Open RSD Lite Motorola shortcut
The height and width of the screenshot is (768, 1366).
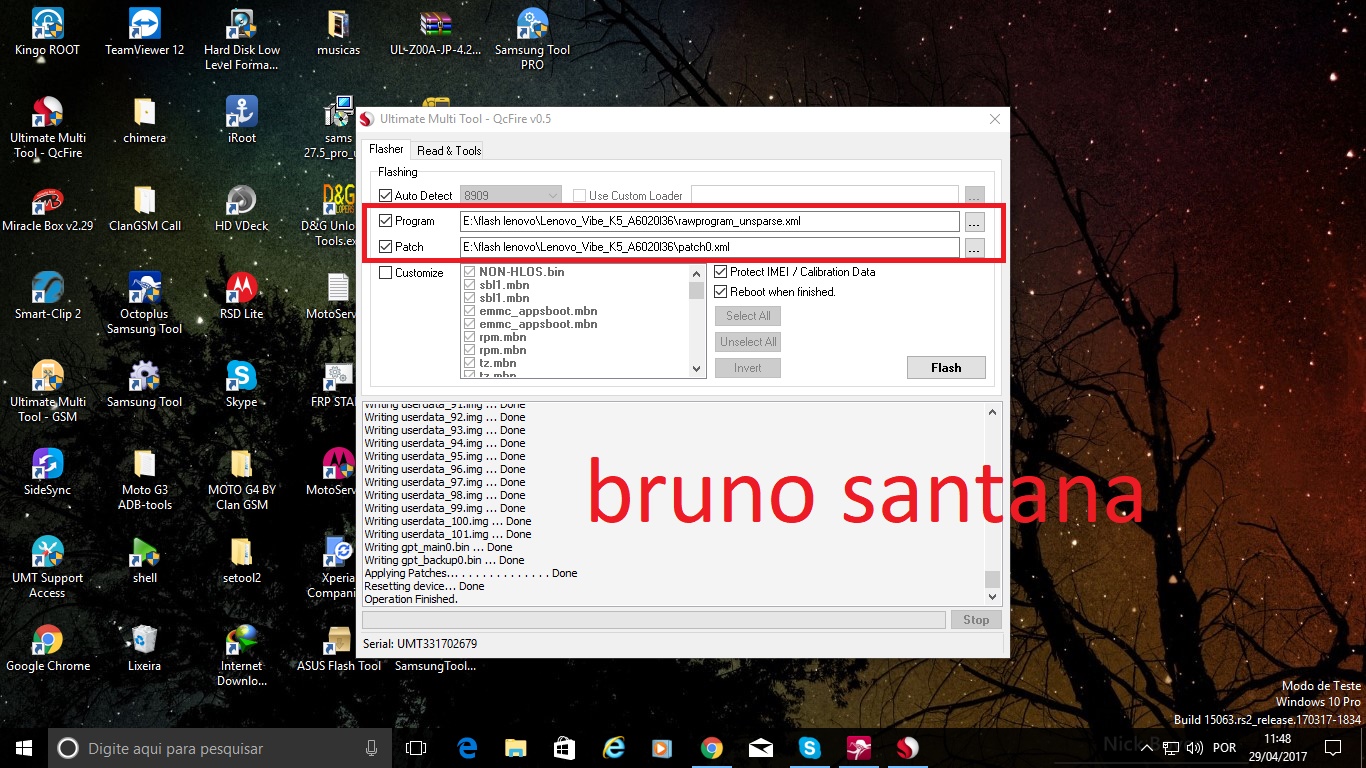click(x=241, y=294)
